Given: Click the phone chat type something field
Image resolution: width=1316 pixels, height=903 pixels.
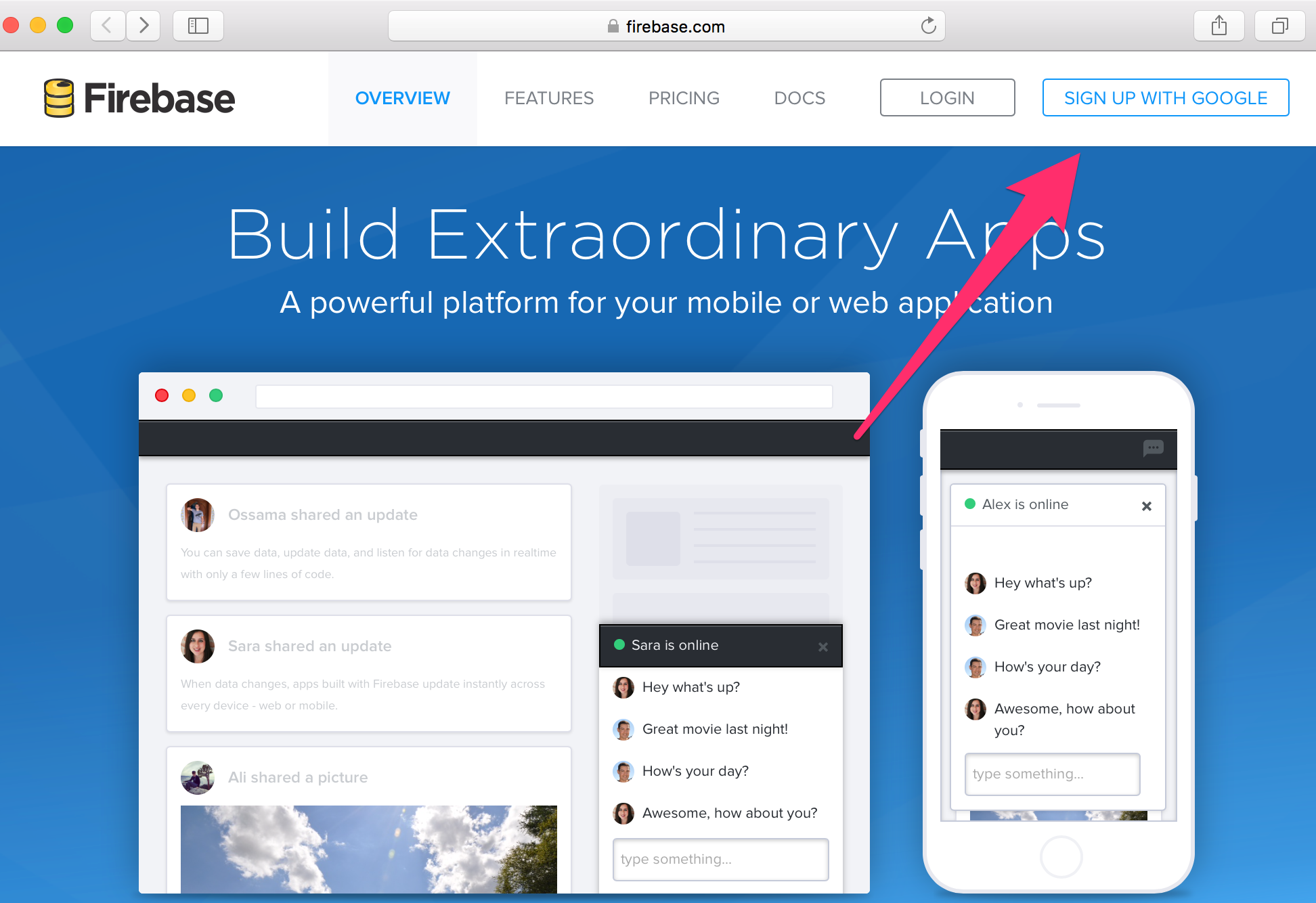Looking at the screenshot, I should click(1052, 774).
